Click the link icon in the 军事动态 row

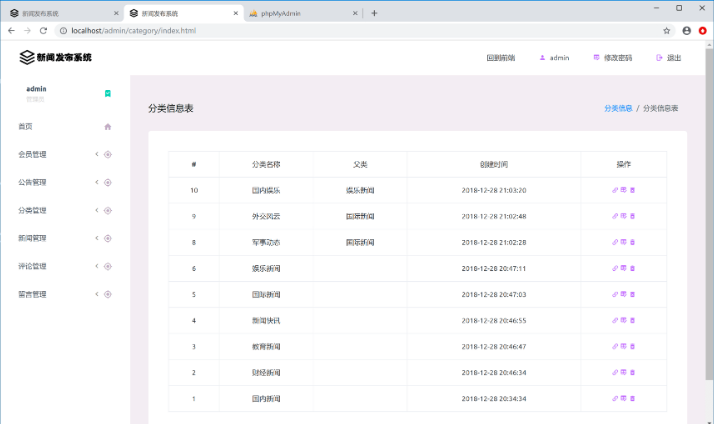click(x=614, y=242)
